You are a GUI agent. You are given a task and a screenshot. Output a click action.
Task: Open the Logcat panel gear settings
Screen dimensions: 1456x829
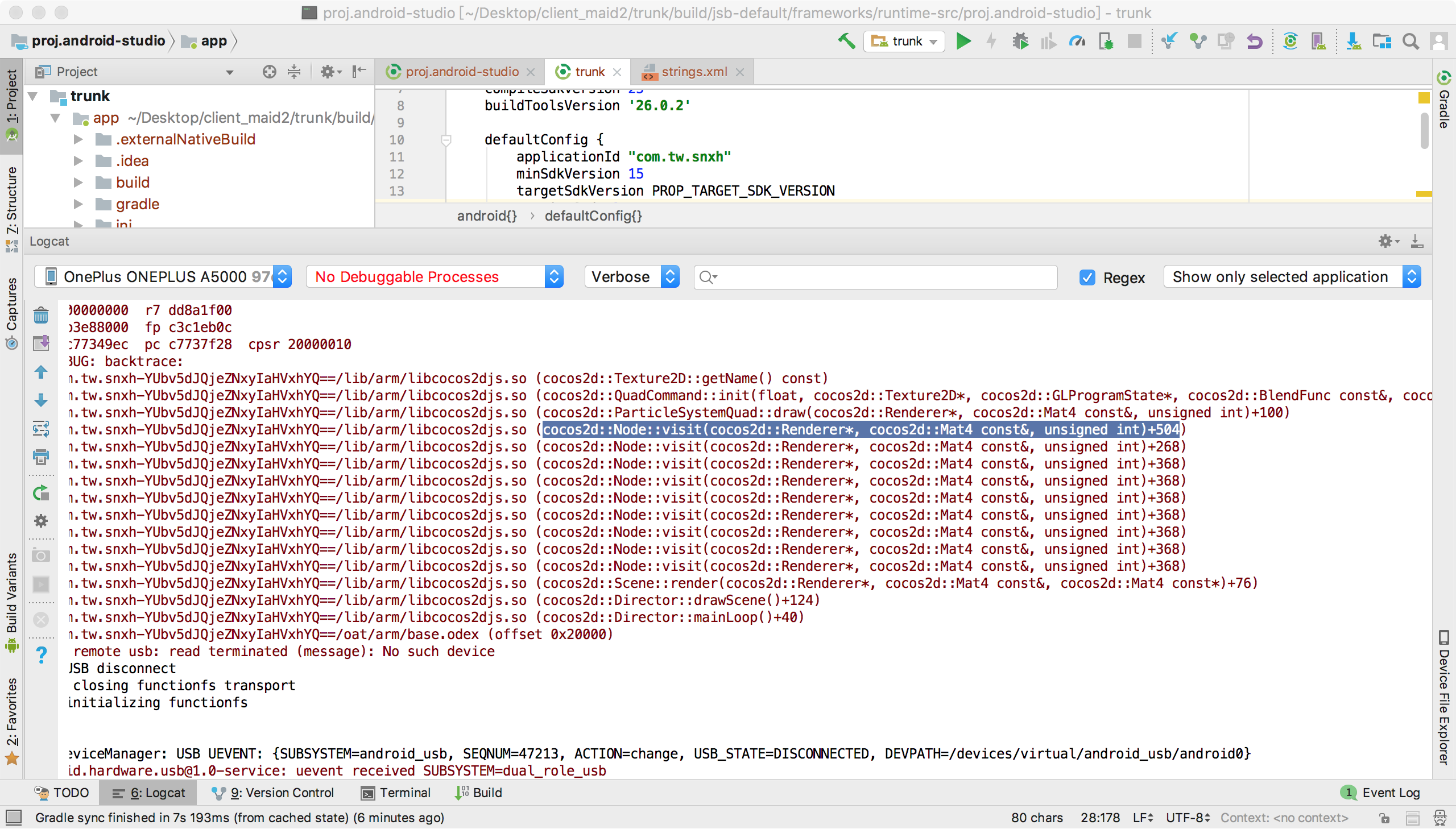click(x=1387, y=242)
